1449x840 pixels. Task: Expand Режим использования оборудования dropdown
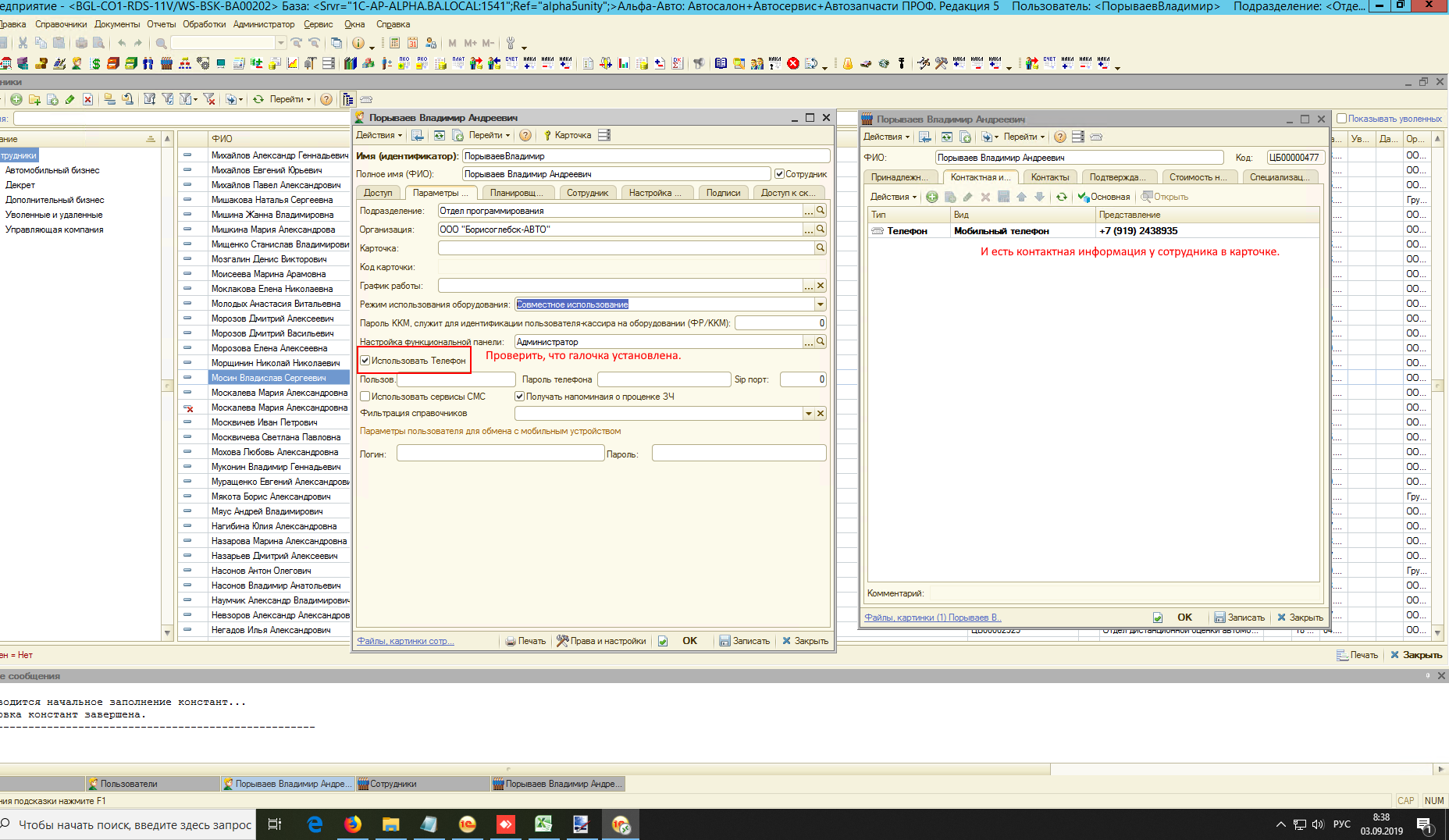coord(820,304)
